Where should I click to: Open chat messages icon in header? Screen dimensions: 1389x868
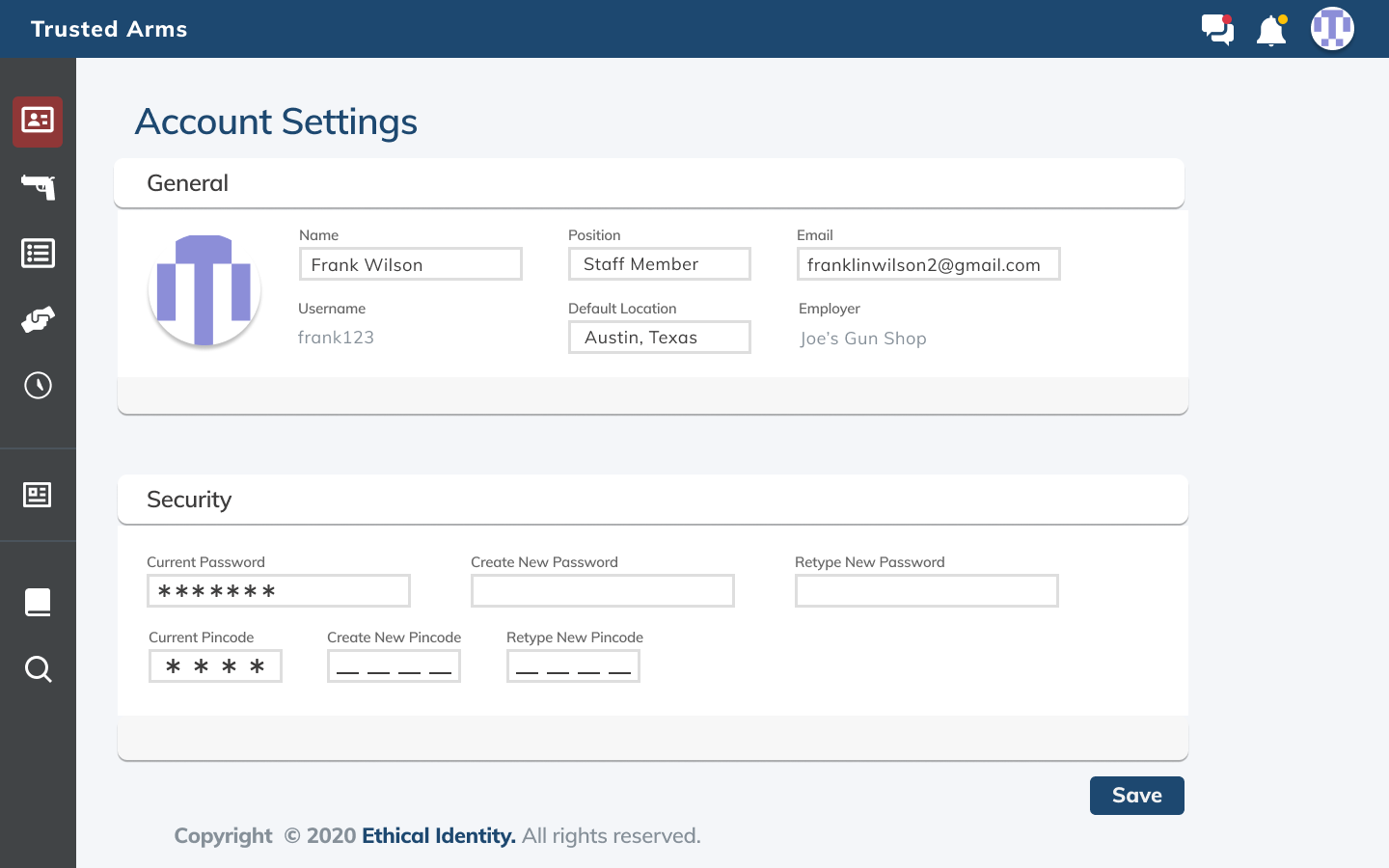point(1217,29)
